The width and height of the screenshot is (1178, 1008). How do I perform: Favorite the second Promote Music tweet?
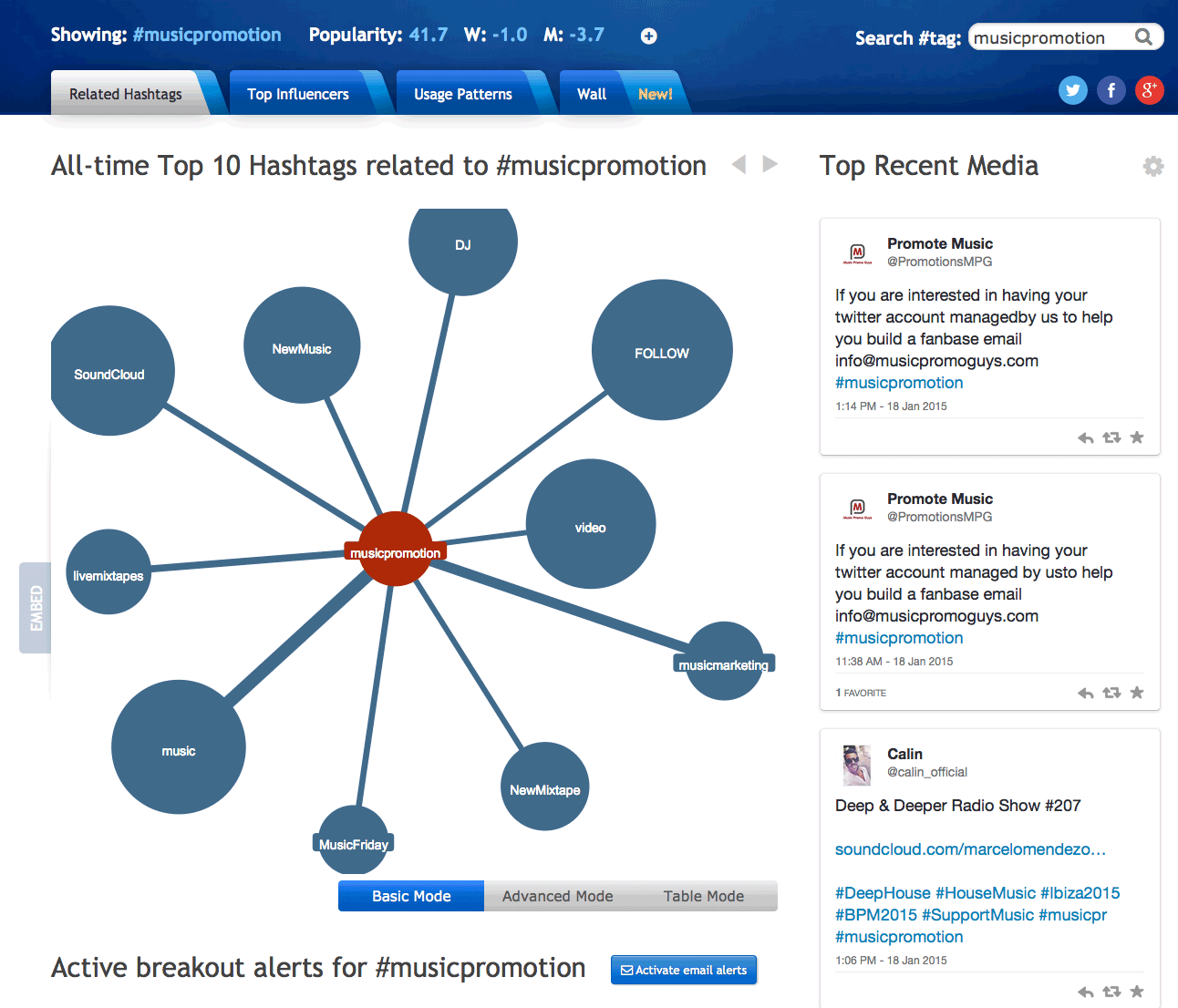[1137, 693]
